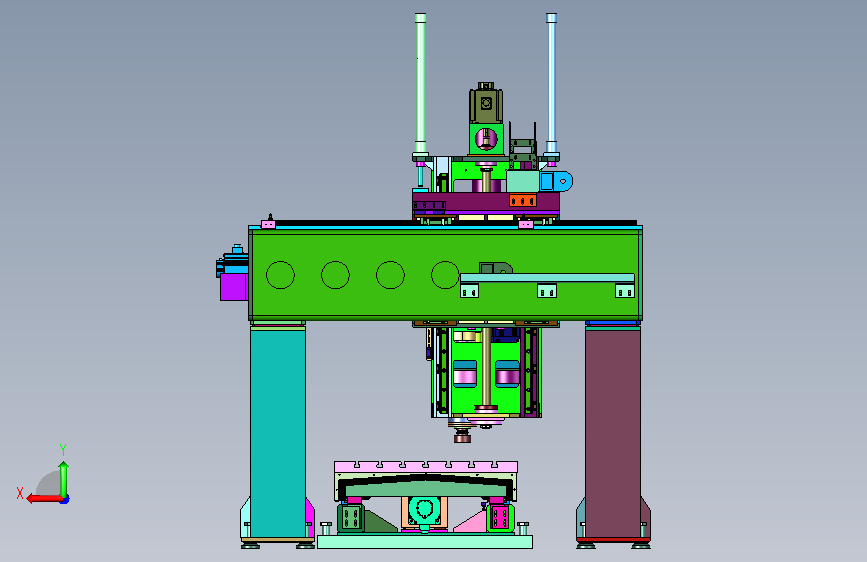This screenshot has height=562, width=867.
Task: Select the olive servo motor on top
Action: pyautogui.click(x=486, y=105)
